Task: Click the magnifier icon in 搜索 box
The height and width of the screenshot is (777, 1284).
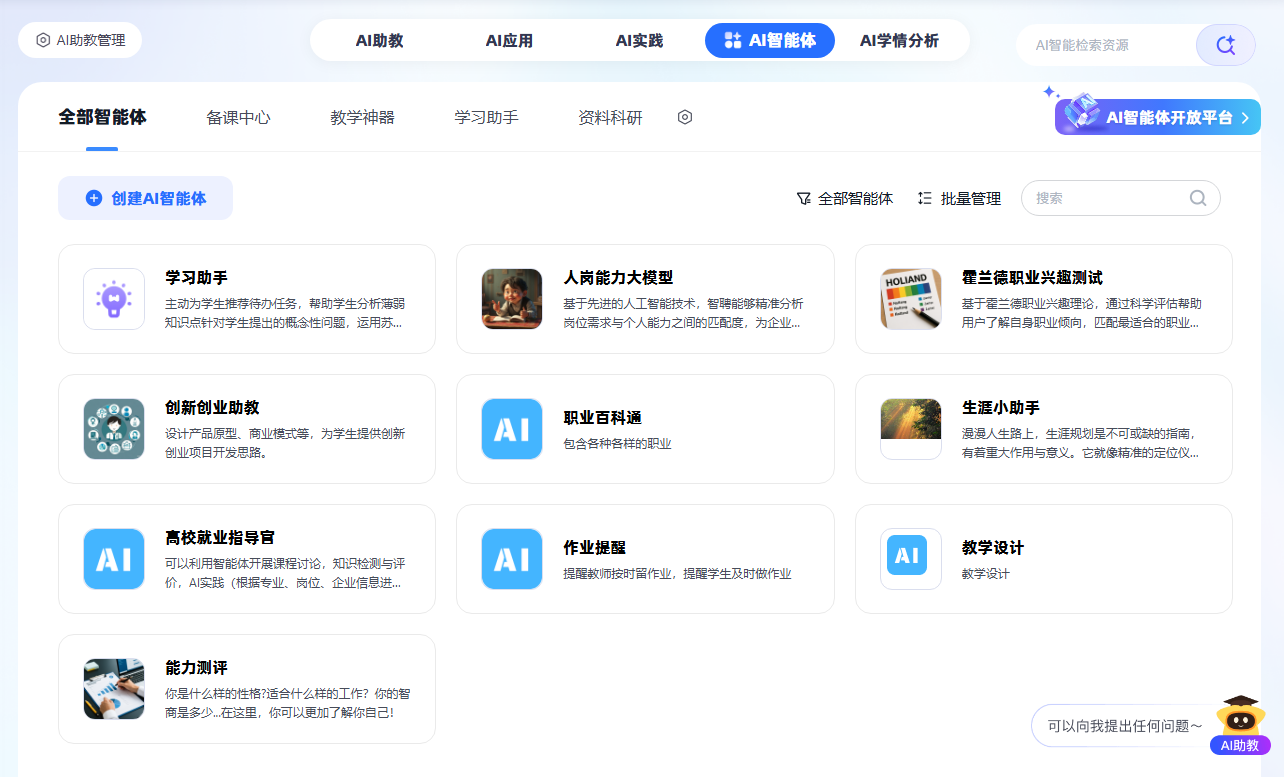Action: (1197, 198)
